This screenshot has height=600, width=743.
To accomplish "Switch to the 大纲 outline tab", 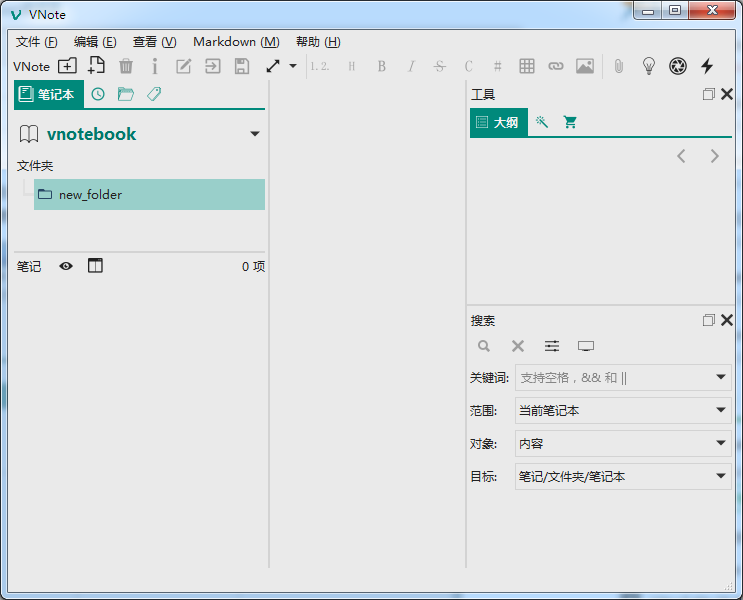I will click(498, 122).
